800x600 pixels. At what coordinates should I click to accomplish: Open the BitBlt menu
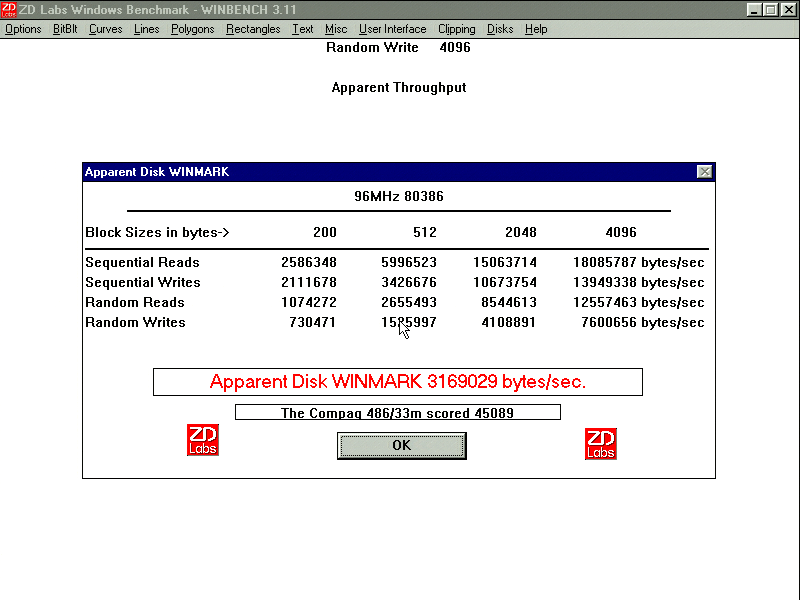[x=65, y=29]
